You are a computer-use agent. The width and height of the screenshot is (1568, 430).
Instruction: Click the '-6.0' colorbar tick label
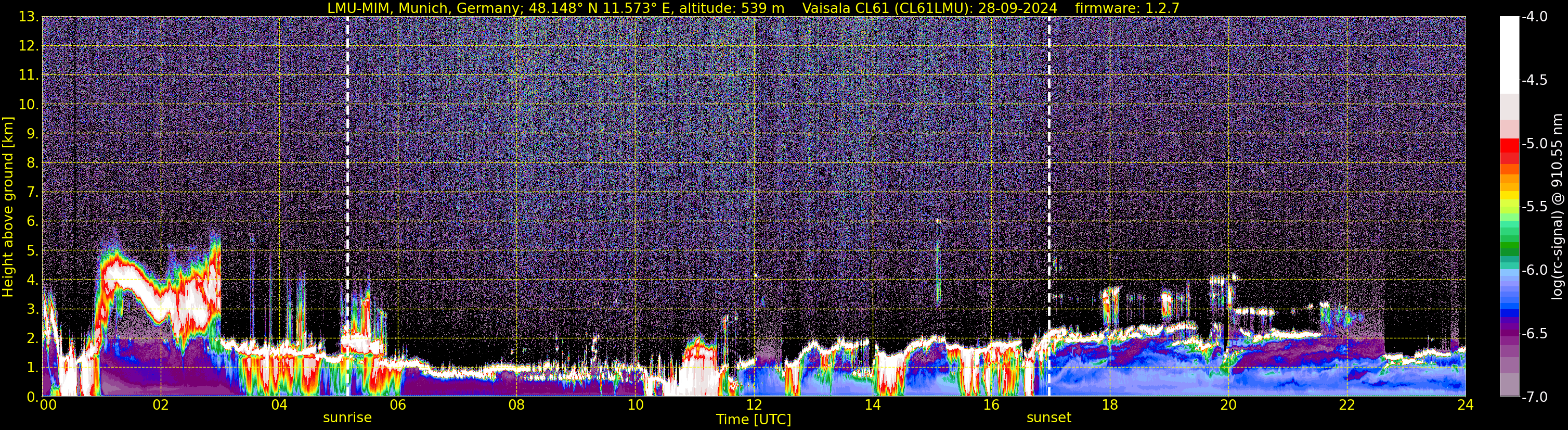click(x=1534, y=270)
